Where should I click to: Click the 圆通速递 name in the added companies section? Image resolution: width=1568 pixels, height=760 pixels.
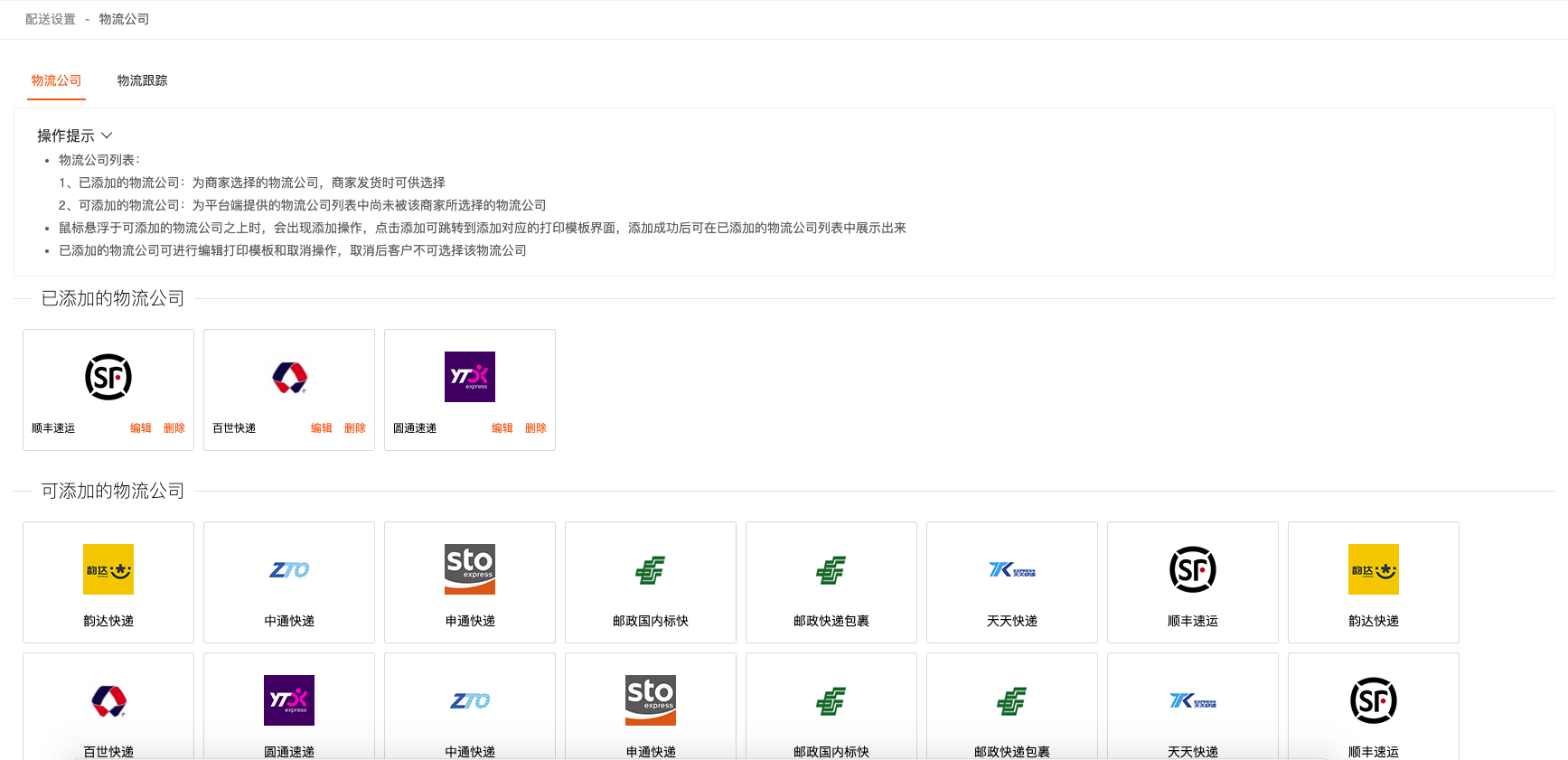[415, 428]
